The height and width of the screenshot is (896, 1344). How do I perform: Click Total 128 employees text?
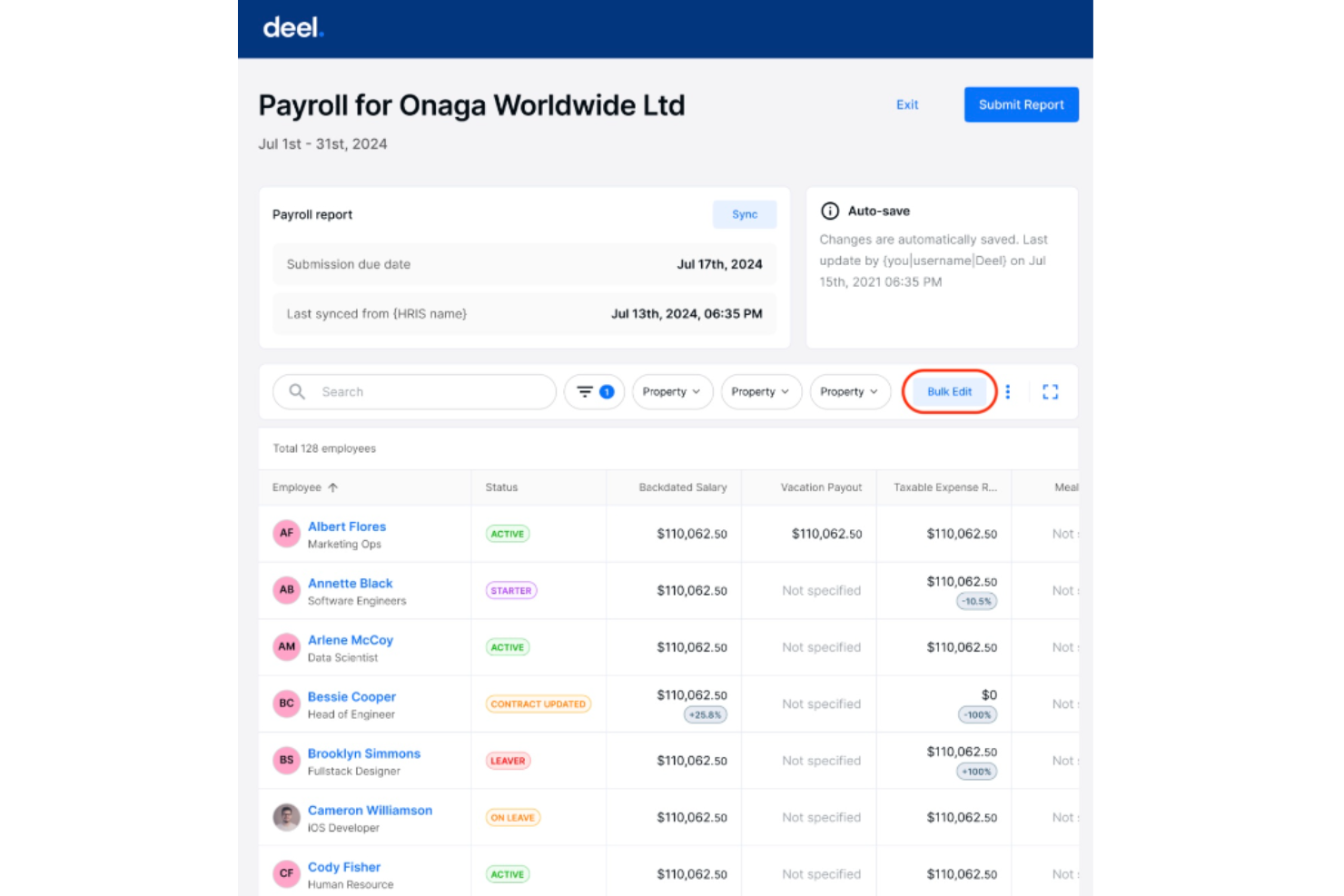324,448
